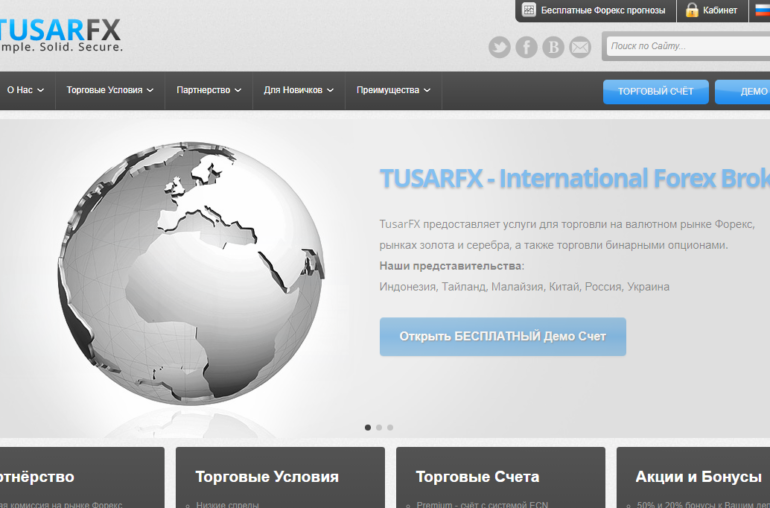Open the Преимущества menu

[x=393, y=90]
